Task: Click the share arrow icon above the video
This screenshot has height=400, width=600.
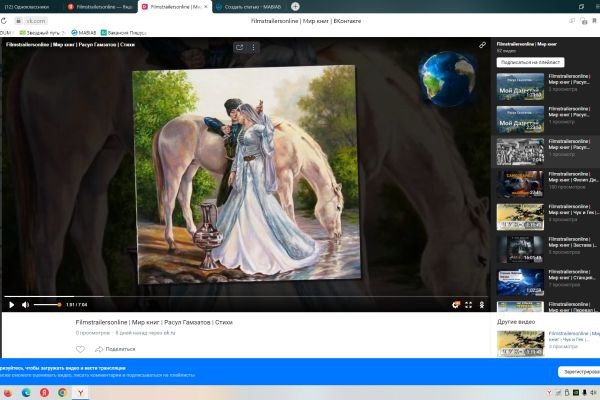Action: 240,47
